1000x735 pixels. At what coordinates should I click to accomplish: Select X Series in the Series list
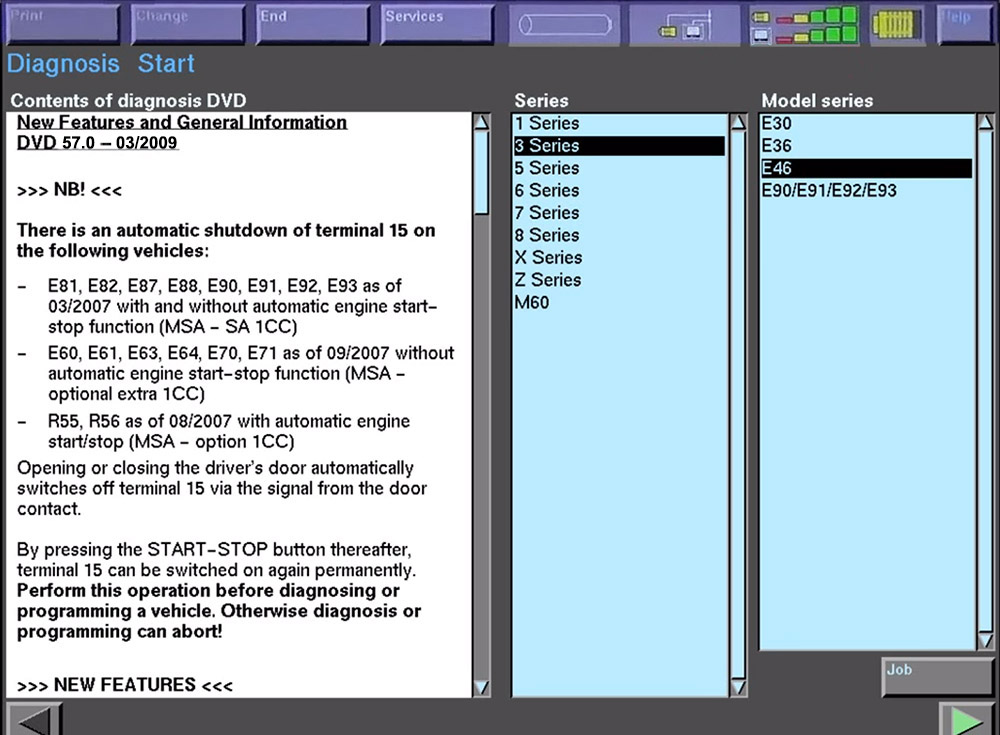tap(619, 257)
